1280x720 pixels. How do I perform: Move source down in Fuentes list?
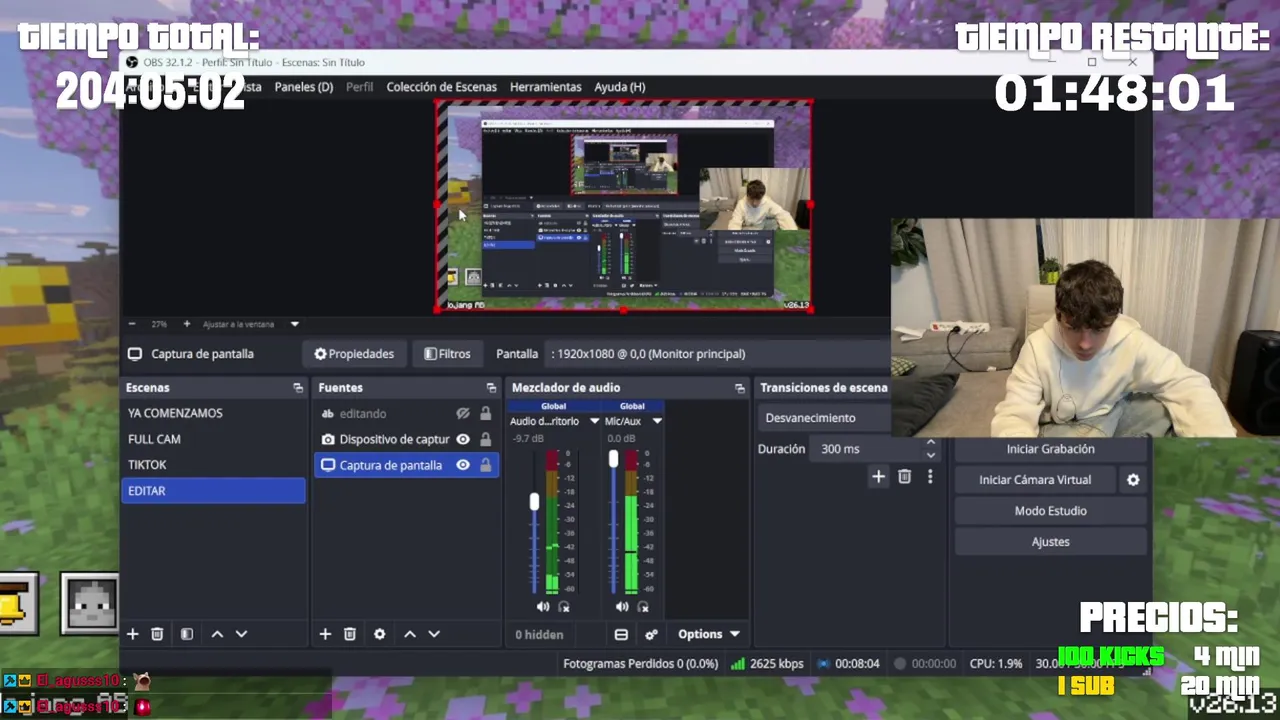(x=434, y=634)
